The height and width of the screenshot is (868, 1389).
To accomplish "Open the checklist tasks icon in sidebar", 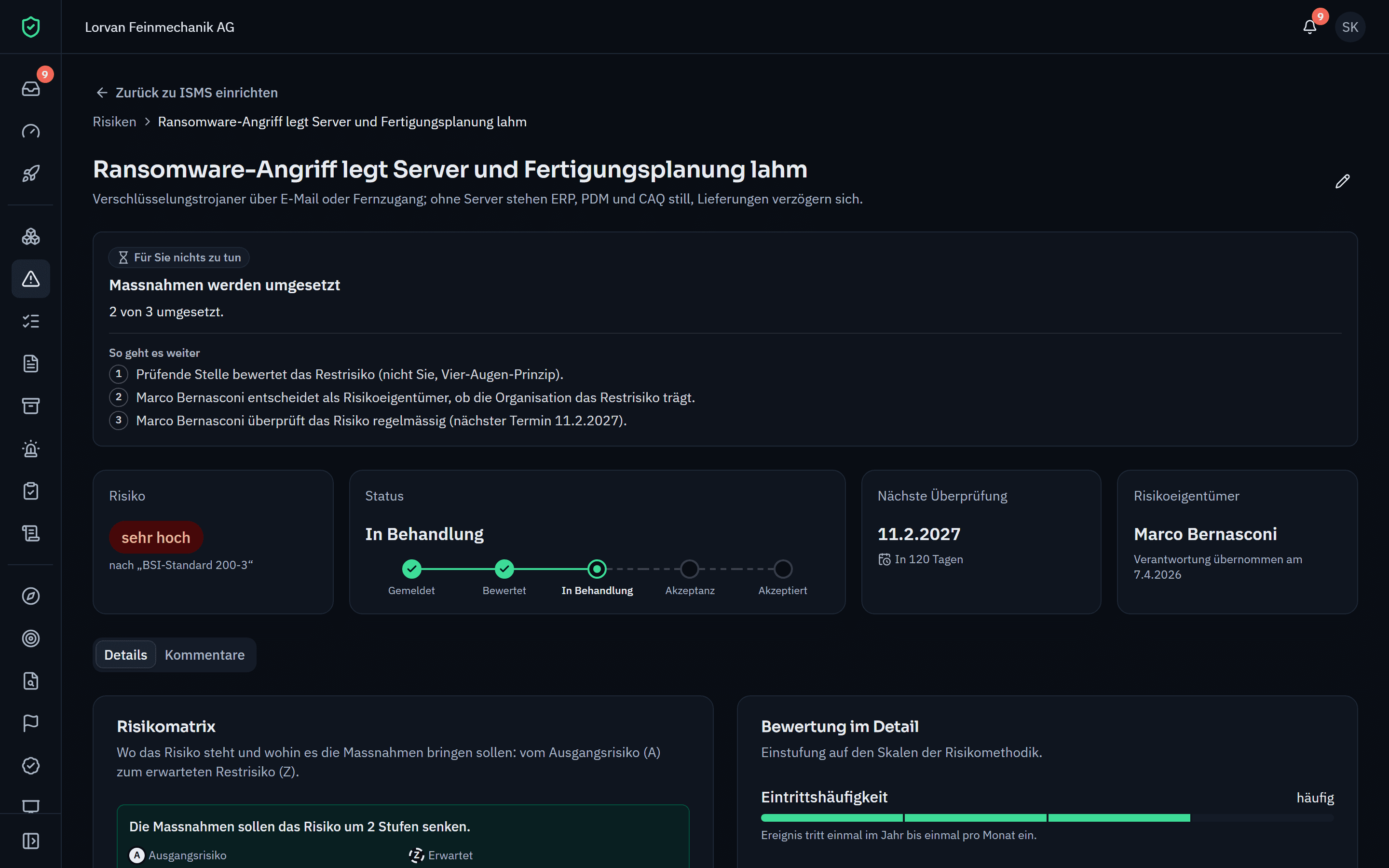I will click(x=30, y=322).
